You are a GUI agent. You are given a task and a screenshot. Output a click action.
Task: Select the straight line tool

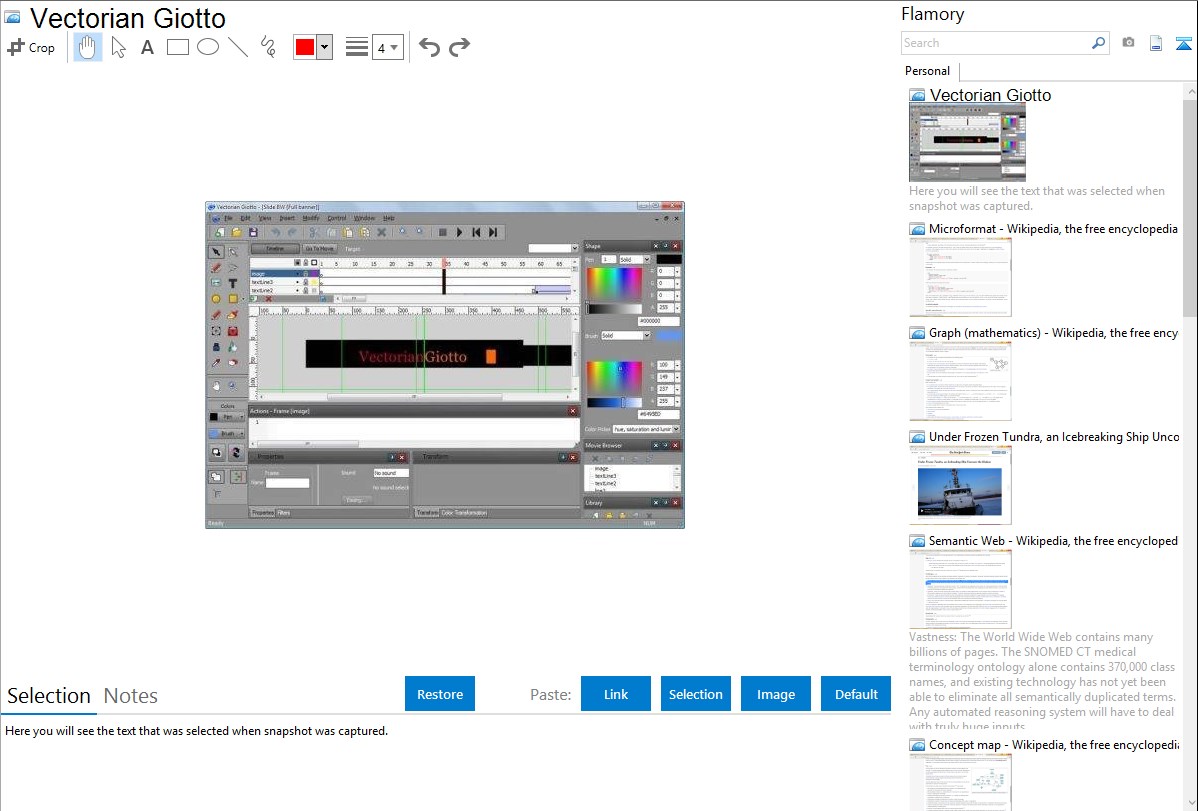238,47
